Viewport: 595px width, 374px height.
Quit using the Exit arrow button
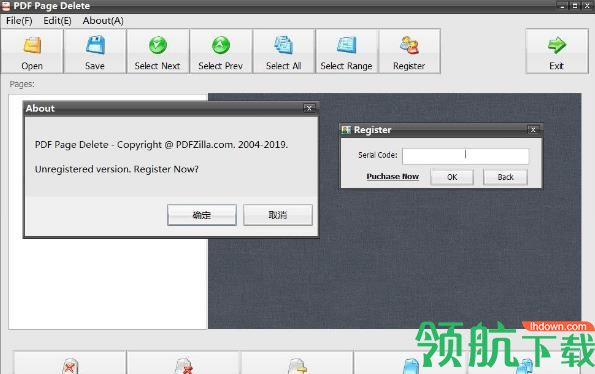(557, 51)
